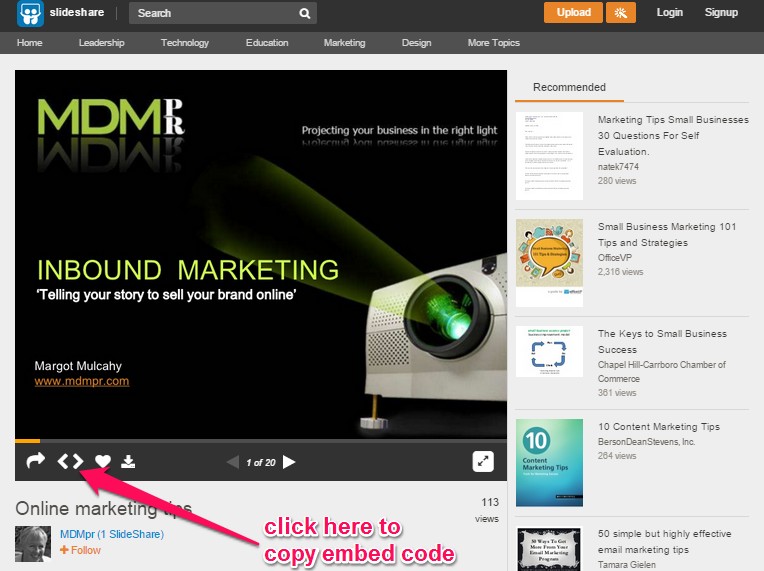Viewport: 764px width, 571px height.
Task: Click the www.mdmpr.com link in slide
Action: tap(82, 381)
